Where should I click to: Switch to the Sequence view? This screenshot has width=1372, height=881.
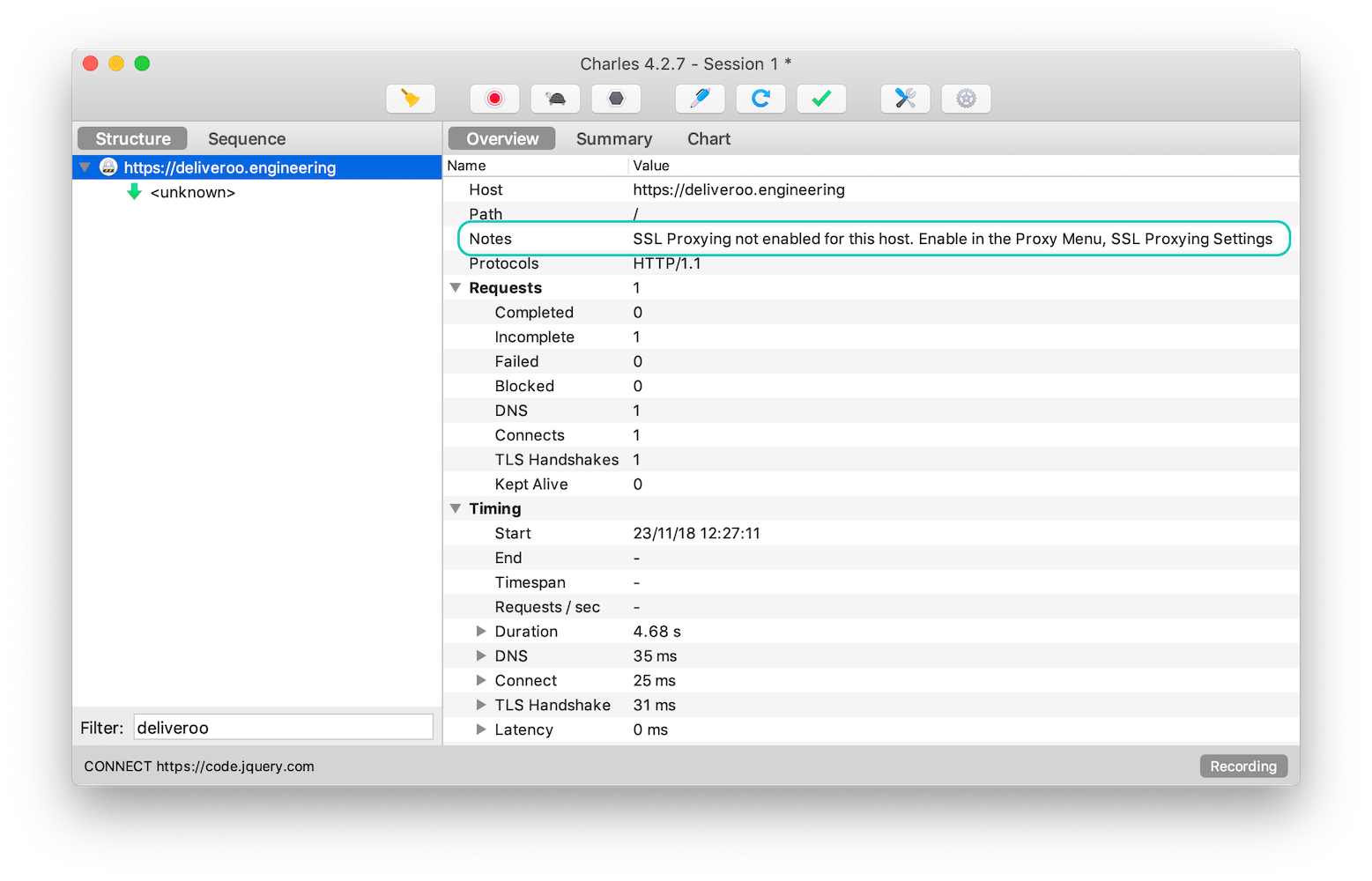247,139
